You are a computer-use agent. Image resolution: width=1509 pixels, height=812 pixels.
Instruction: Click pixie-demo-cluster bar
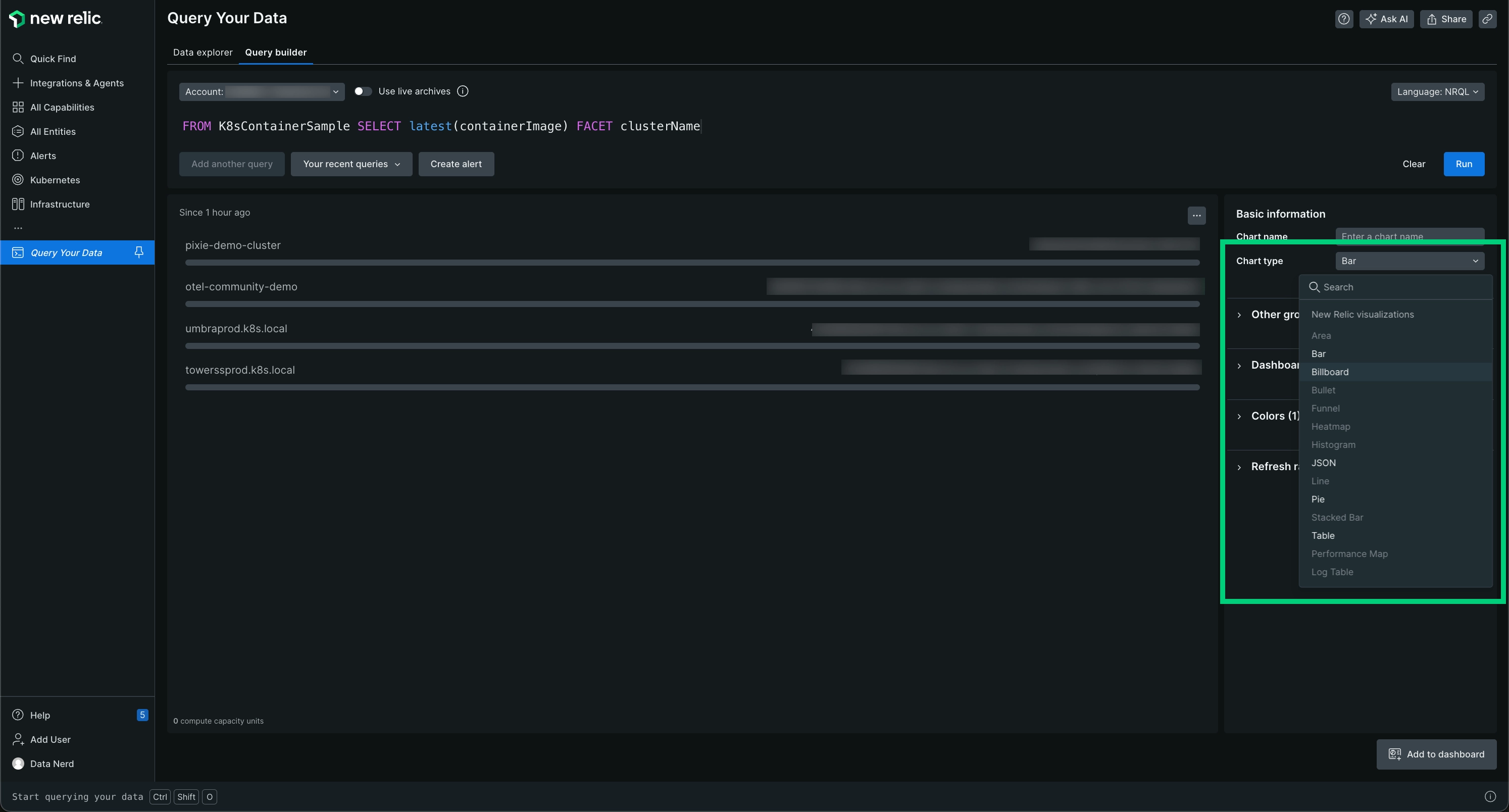[x=692, y=263]
